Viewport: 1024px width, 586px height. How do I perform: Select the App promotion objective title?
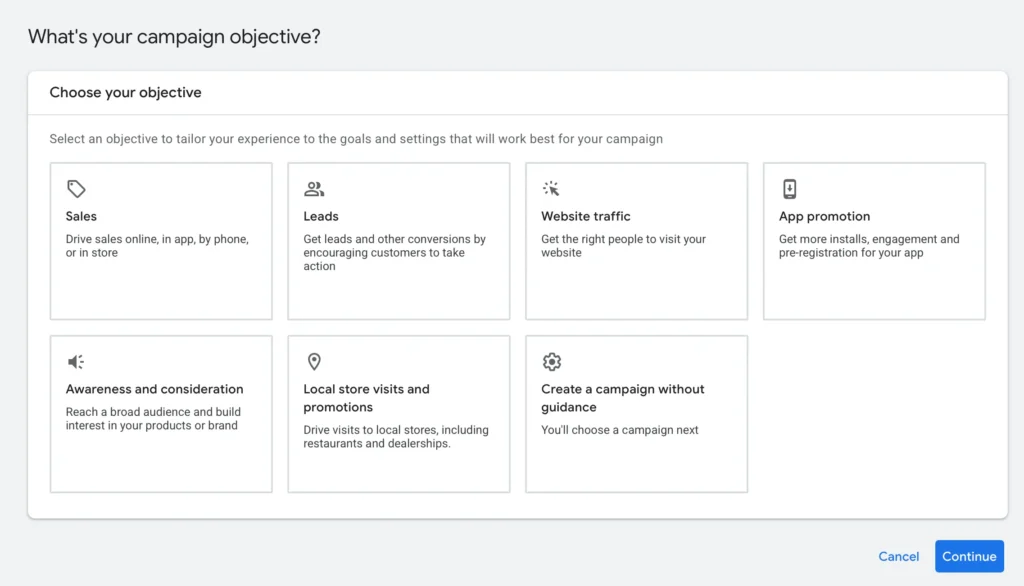click(x=824, y=216)
